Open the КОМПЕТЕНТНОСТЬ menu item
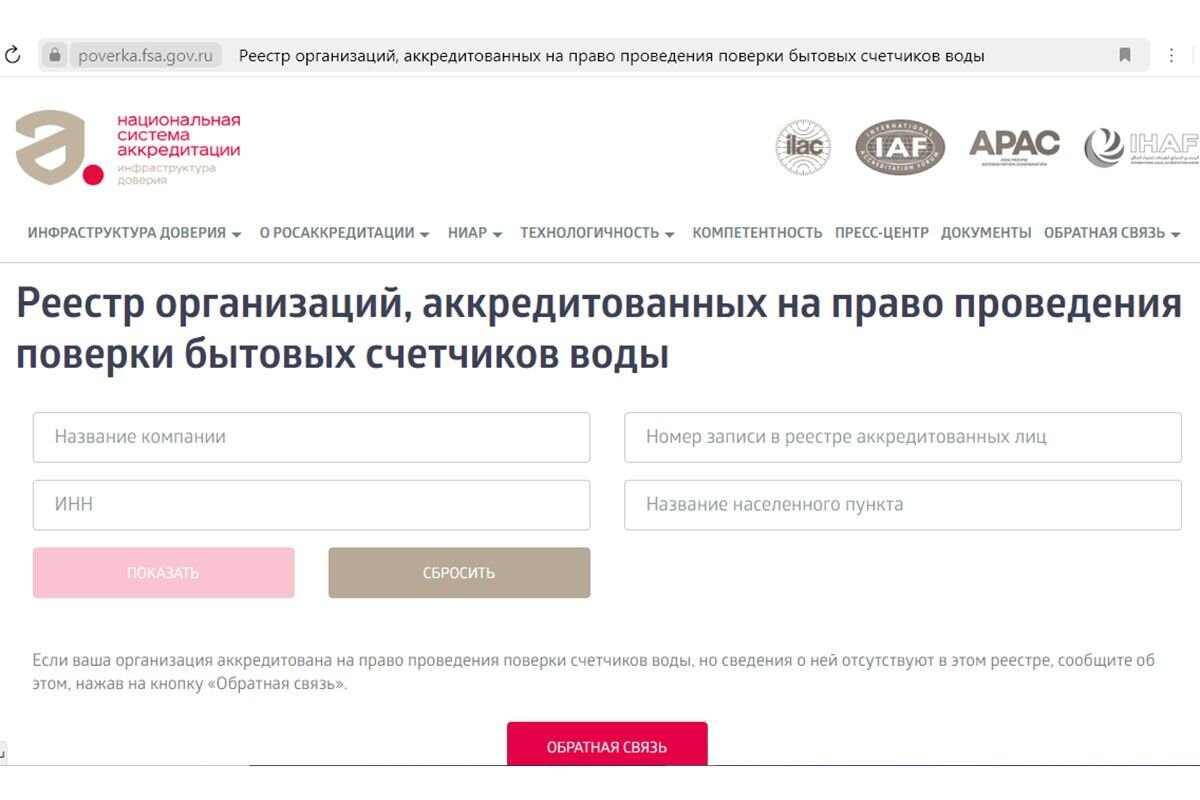The width and height of the screenshot is (1200, 800). (x=756, y=231)
